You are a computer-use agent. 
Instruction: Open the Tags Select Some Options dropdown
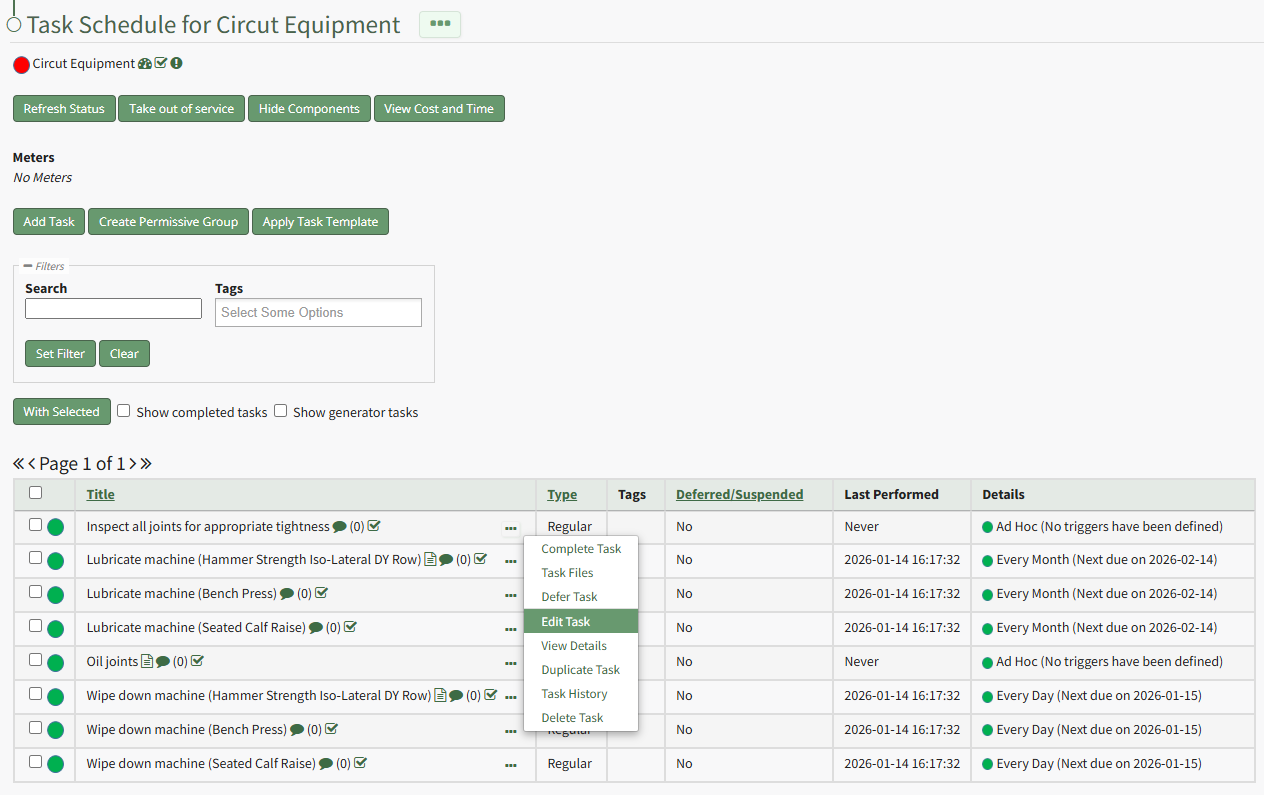tap(318, 313)
